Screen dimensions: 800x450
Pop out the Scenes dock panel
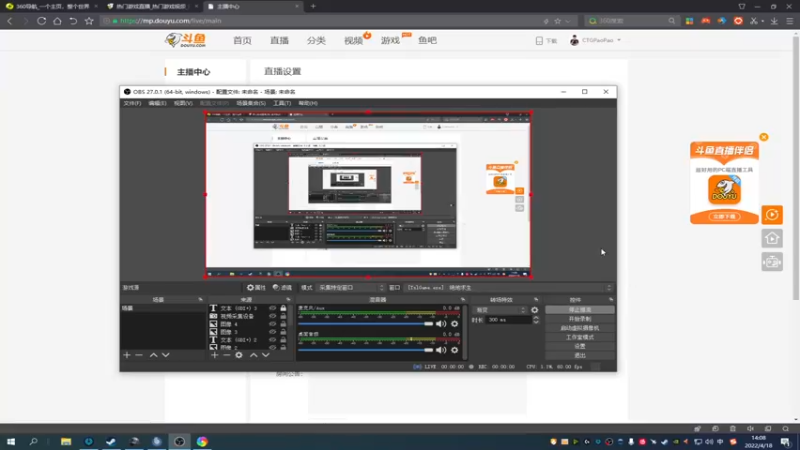click(x=201, y=299)
